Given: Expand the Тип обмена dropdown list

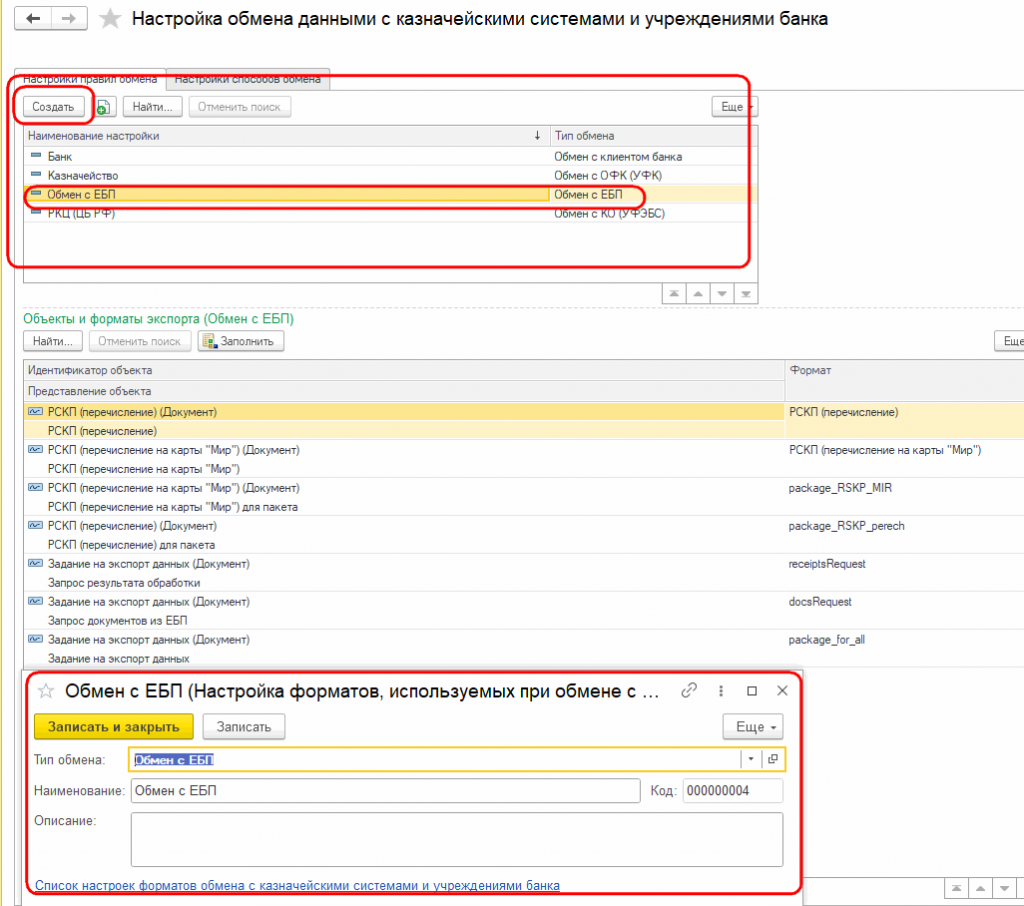Looking at the screenshot, I should (x=751, y=759).
